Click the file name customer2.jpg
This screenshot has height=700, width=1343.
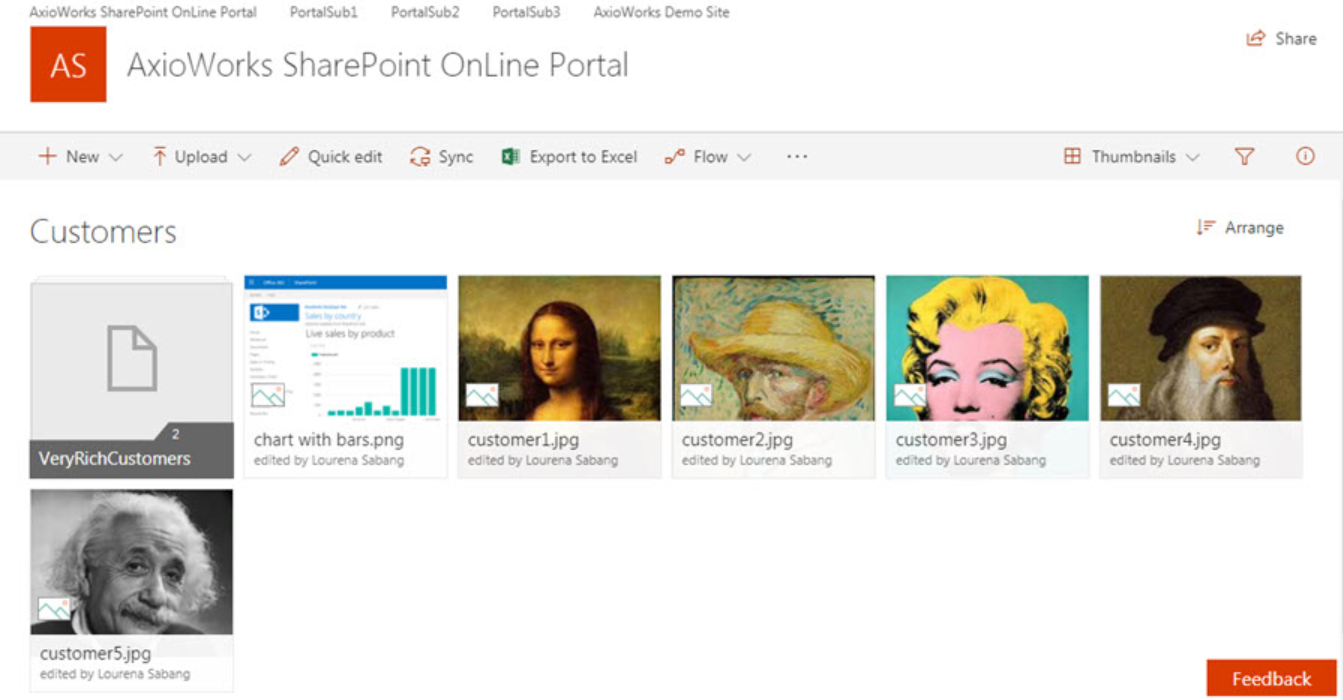pos(737,440)
